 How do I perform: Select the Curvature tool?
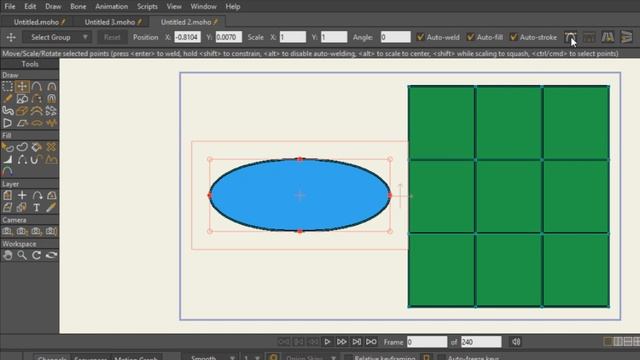(51, 87)
